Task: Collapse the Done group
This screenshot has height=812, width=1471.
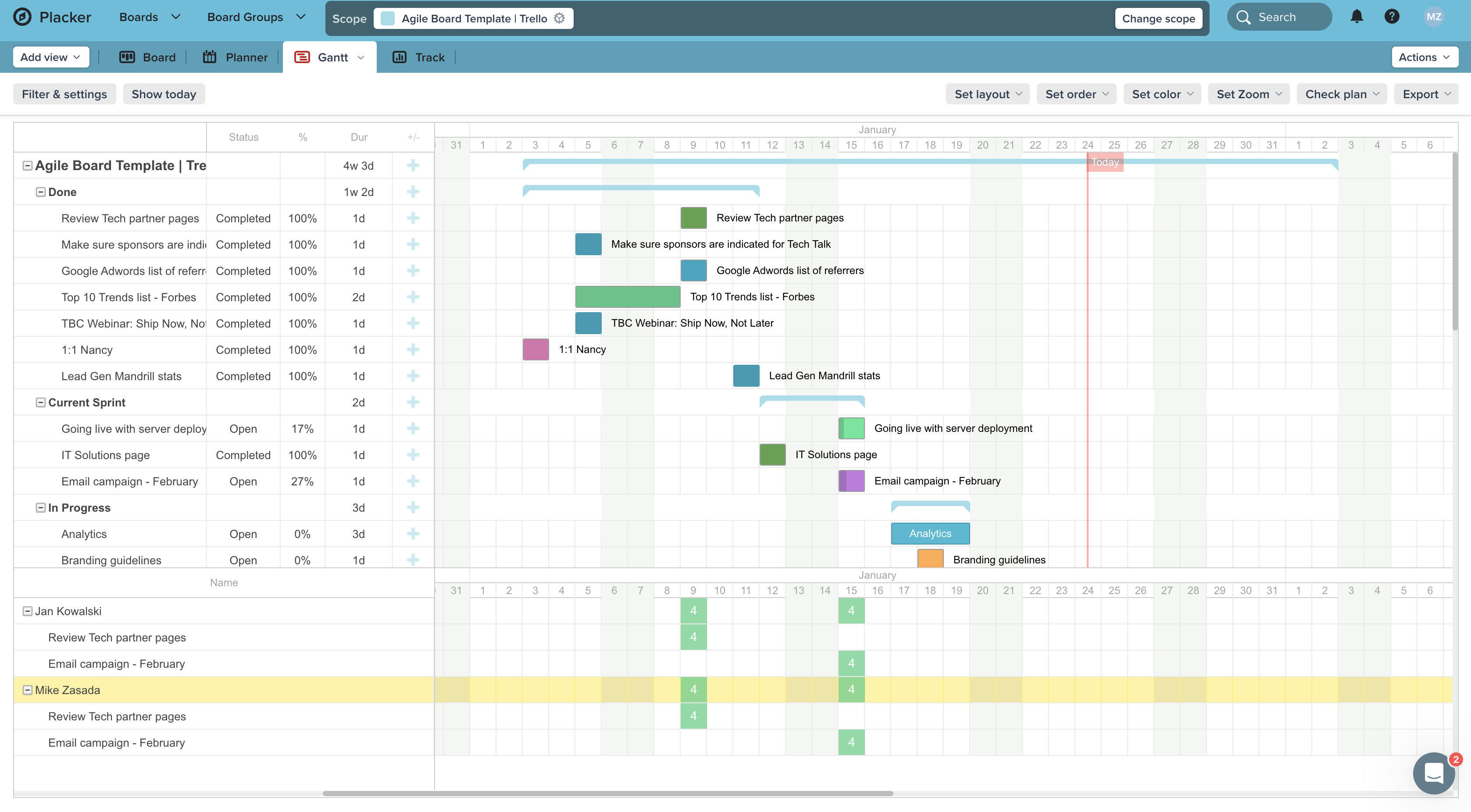Action: click(40, 192)
